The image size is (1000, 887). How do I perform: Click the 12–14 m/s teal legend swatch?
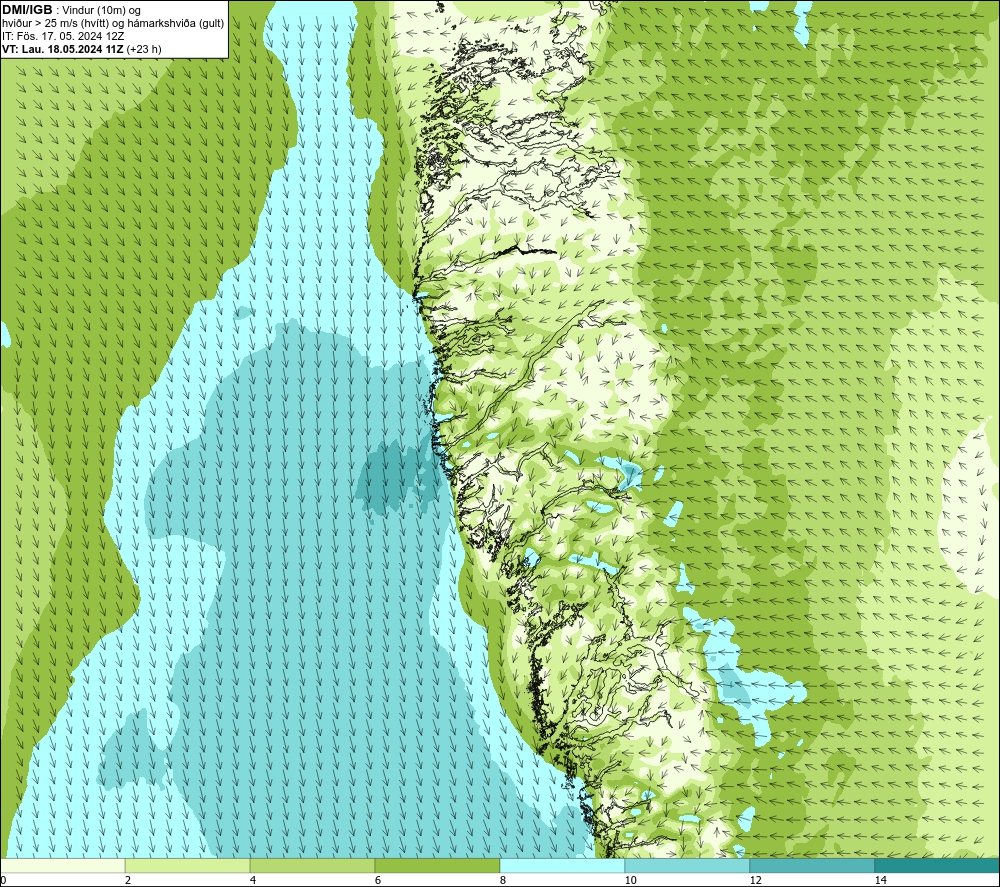click(812, 865)
